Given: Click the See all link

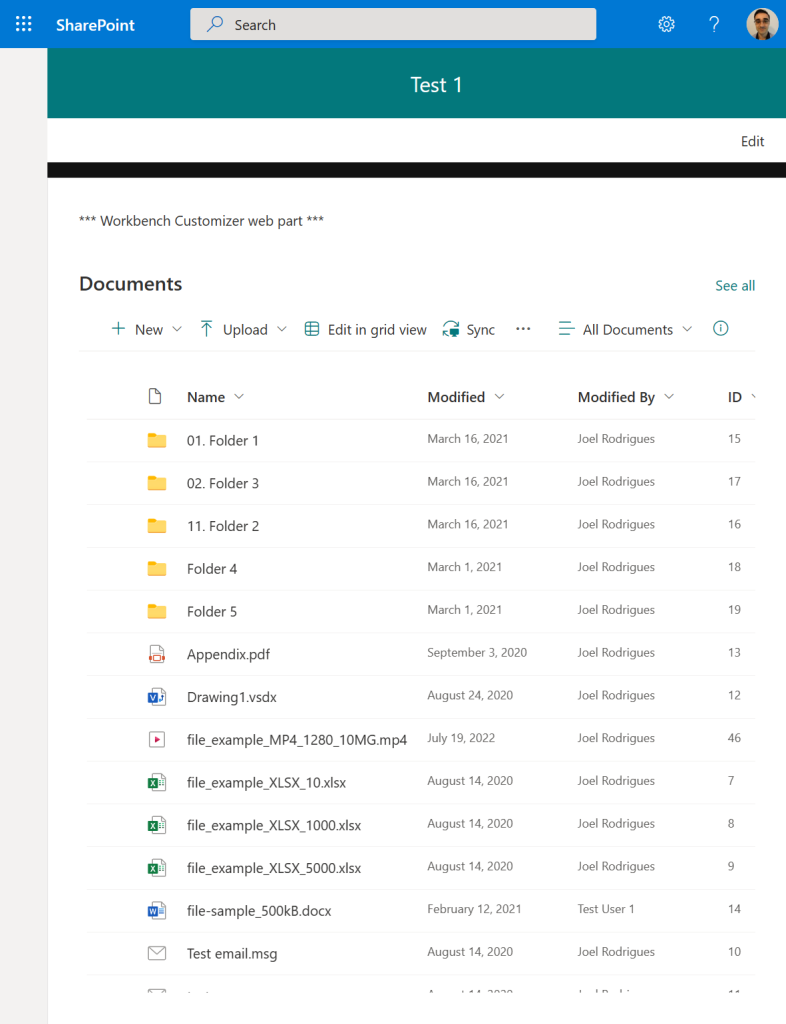Looking at the screenshot, I should (735, 286).
